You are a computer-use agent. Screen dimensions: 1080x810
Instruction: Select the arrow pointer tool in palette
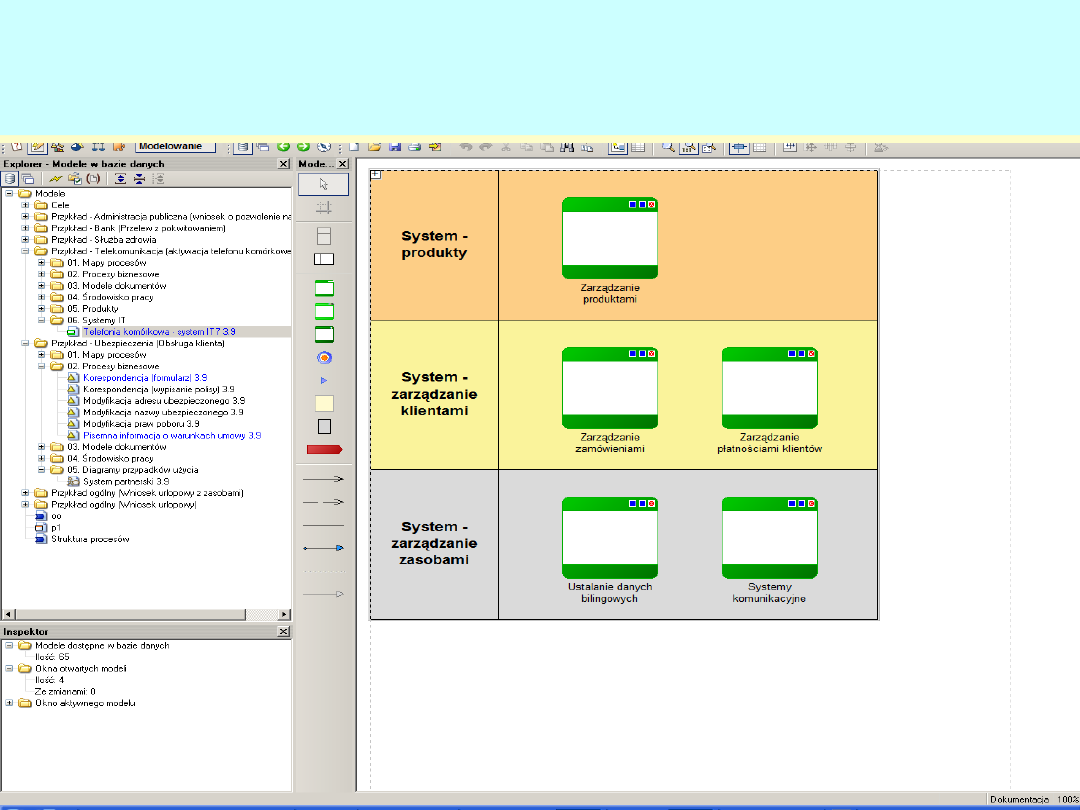(x=323, y=184)
